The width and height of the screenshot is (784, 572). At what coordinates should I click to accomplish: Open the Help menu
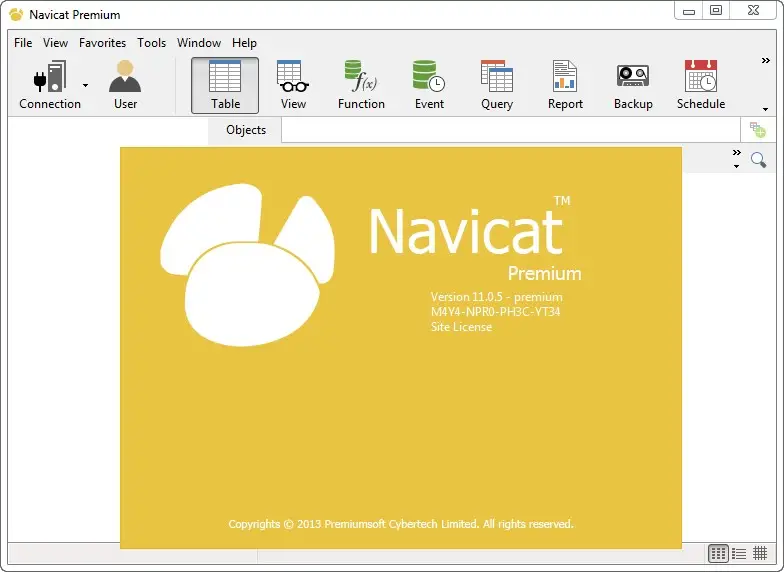tap(244, 43)
